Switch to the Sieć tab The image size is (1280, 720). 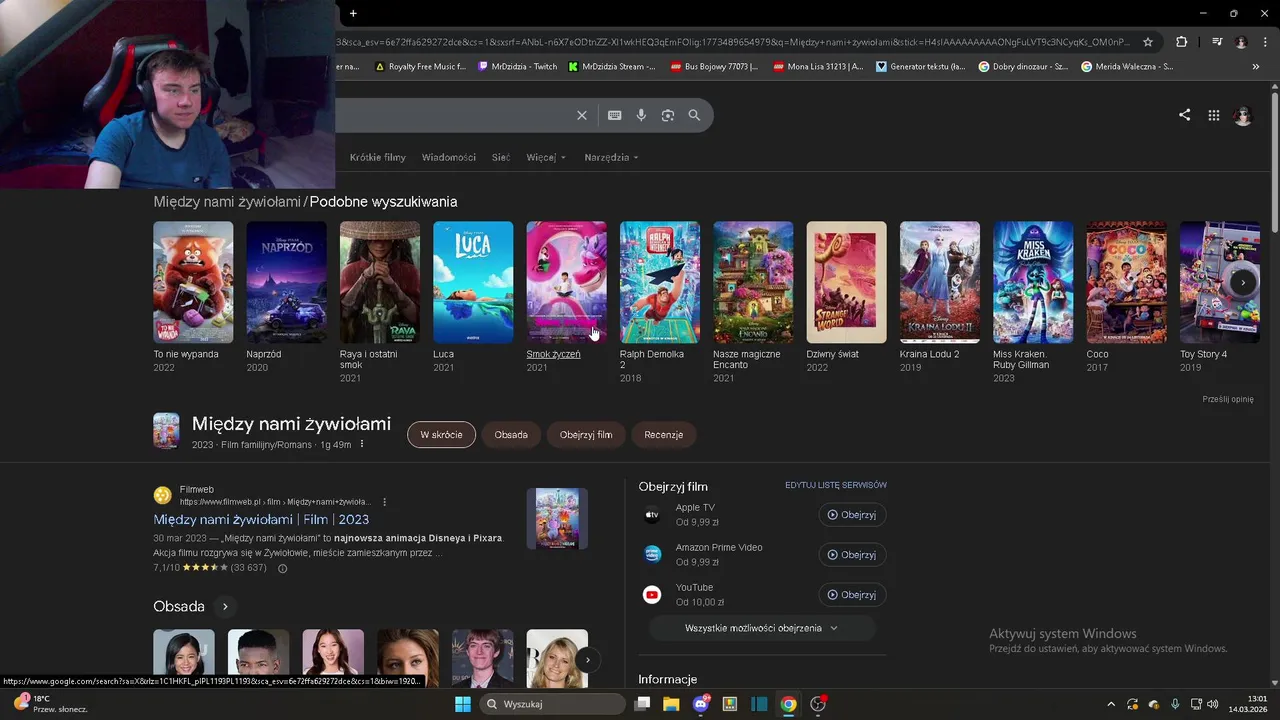(500, 157)
